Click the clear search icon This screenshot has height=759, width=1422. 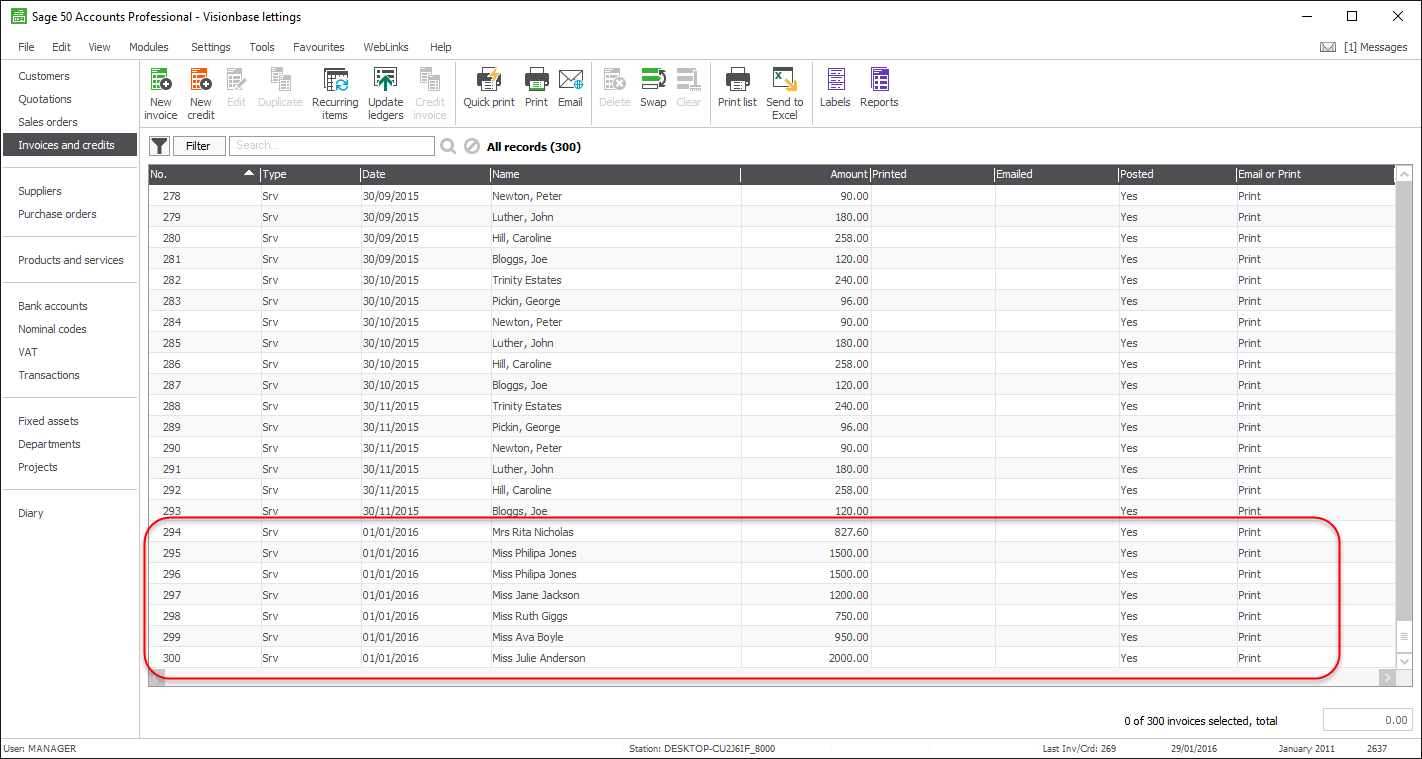click(473, 146)
